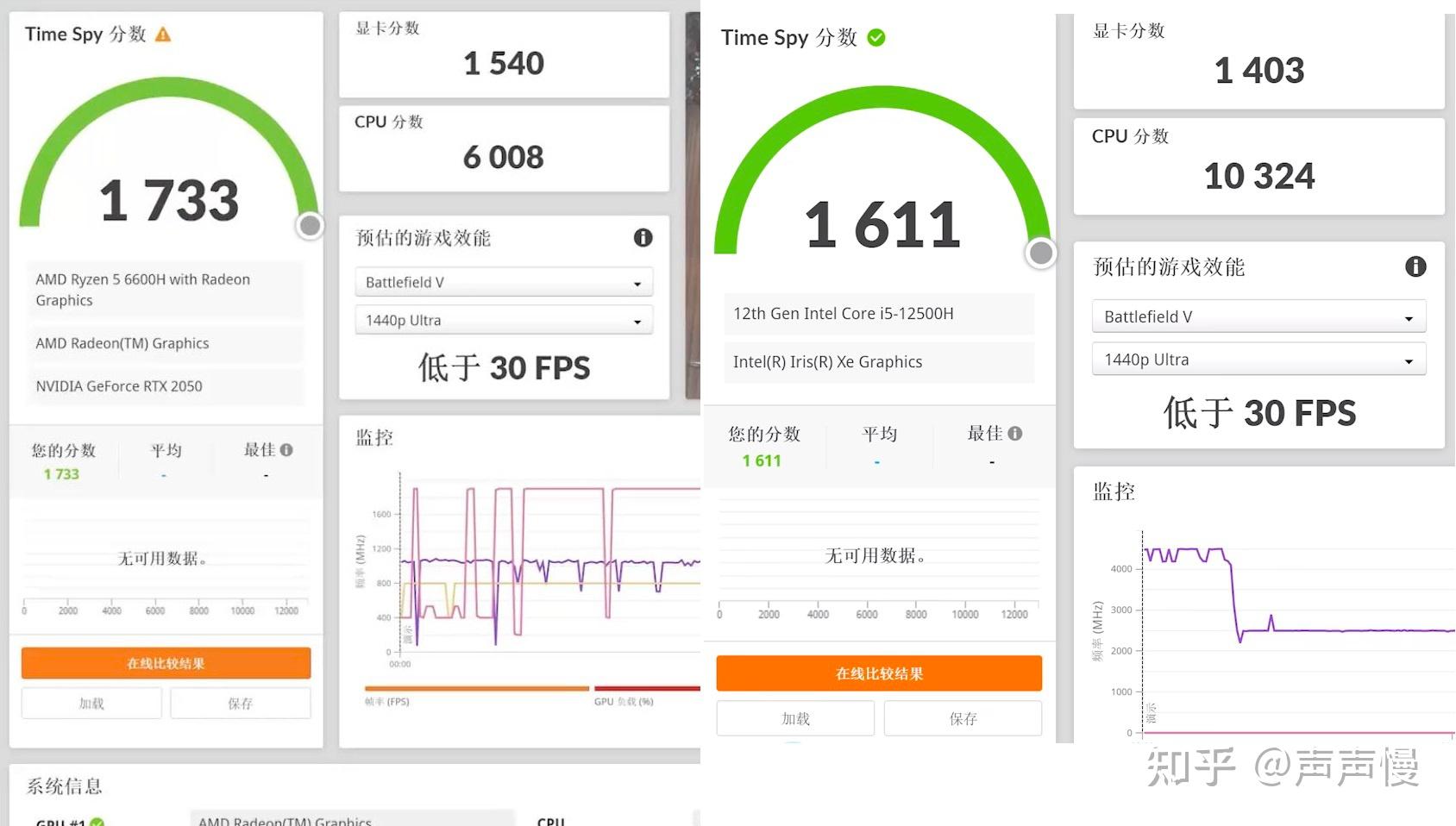Click the 加载 button on the right panel
The height and width of the screenshot is (826, 1456).
click(794, 718)
